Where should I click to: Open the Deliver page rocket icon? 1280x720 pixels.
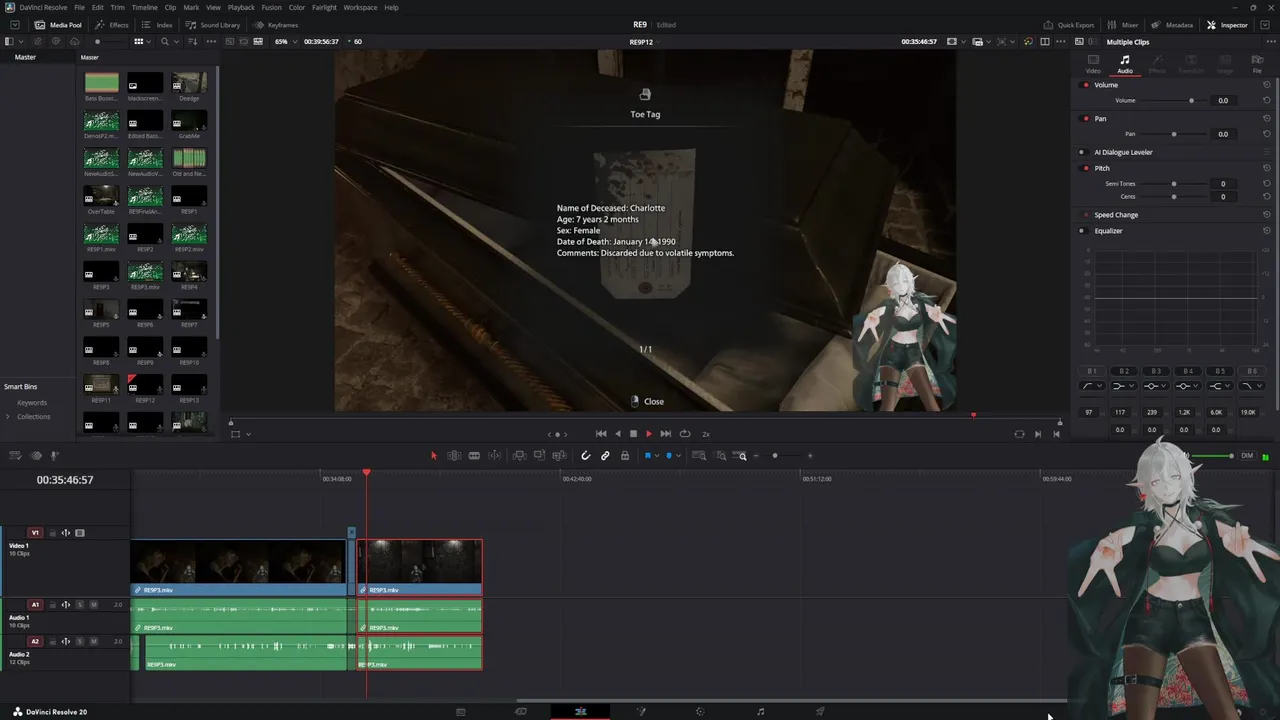click(820, 712)
